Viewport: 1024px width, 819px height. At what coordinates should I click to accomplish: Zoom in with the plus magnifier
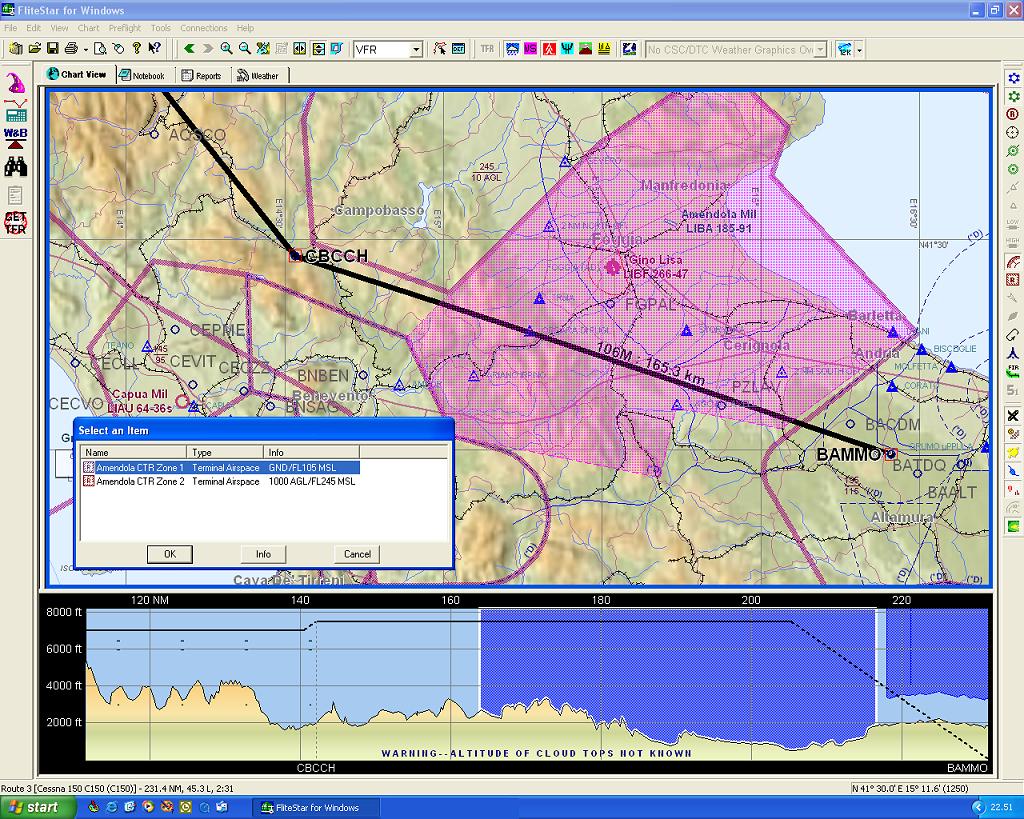226,48
